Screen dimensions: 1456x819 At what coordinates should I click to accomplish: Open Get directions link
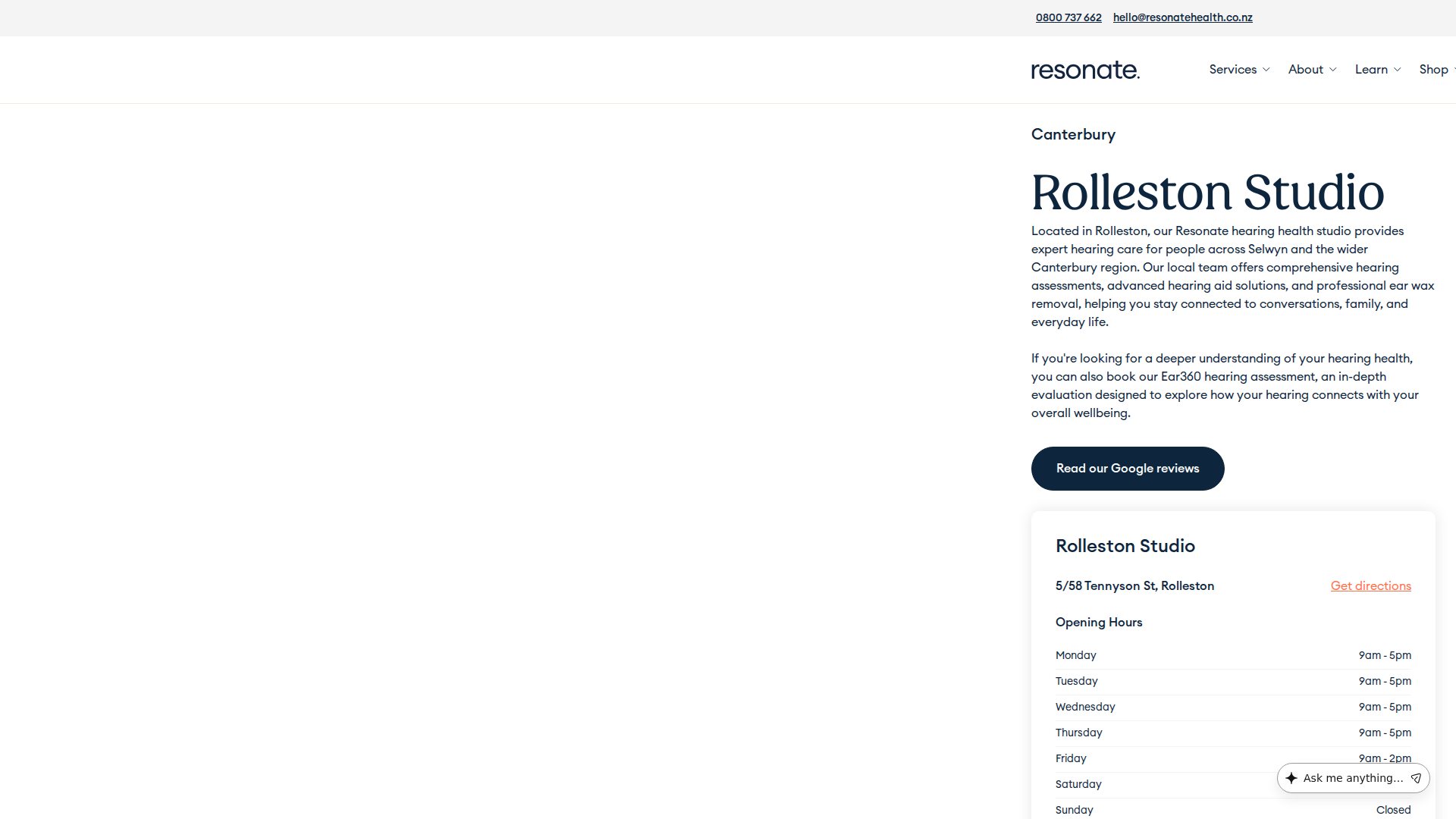pos(1371,585)
